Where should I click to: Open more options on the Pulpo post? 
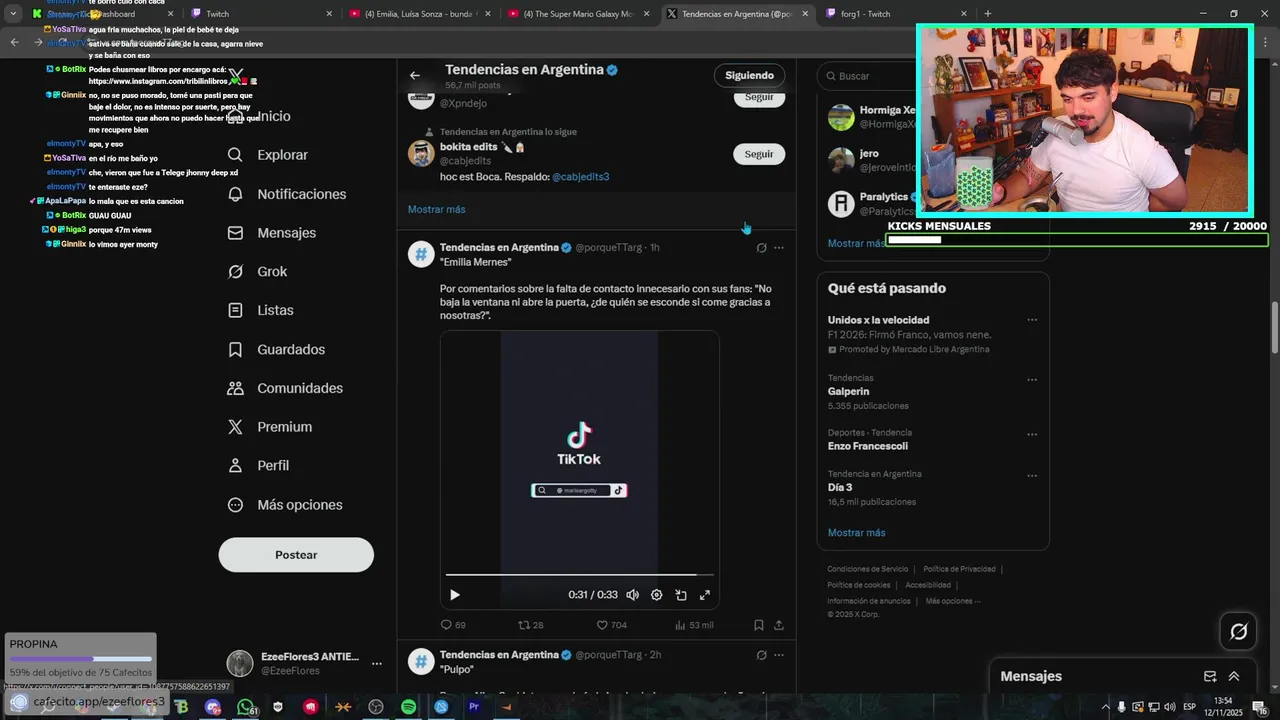point(779,655)
